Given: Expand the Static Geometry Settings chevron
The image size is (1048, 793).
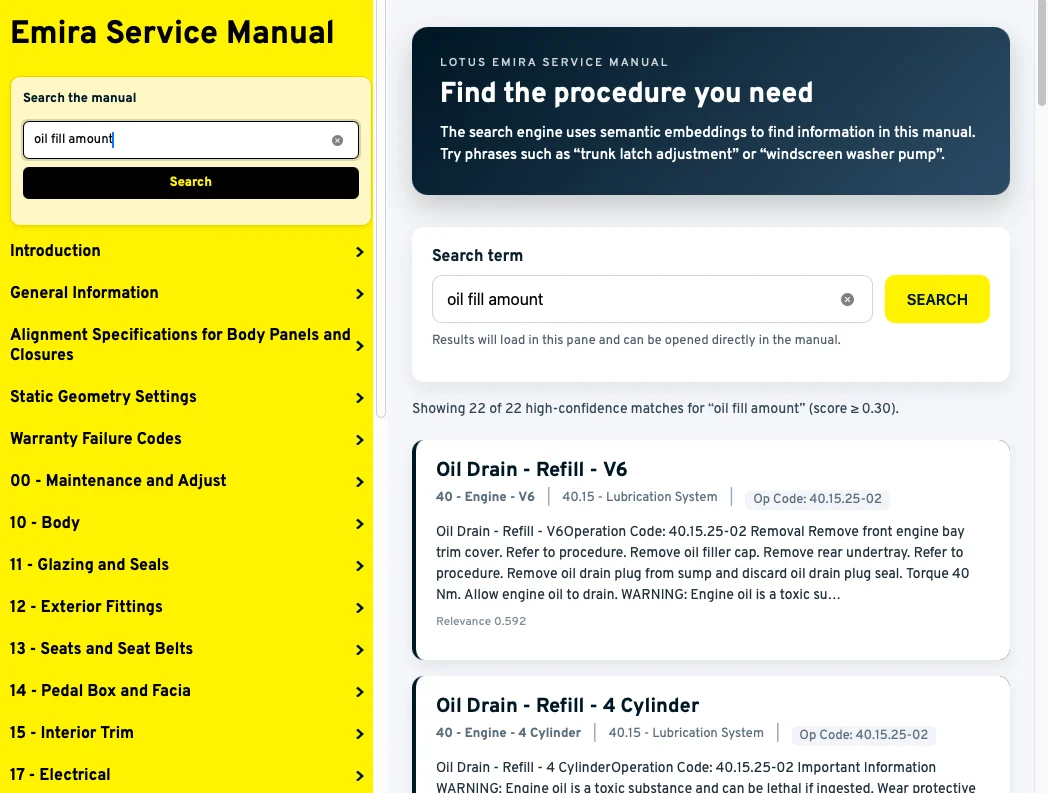Looking at the screenshot, I should pyautogui.click(x=359, y=398).
